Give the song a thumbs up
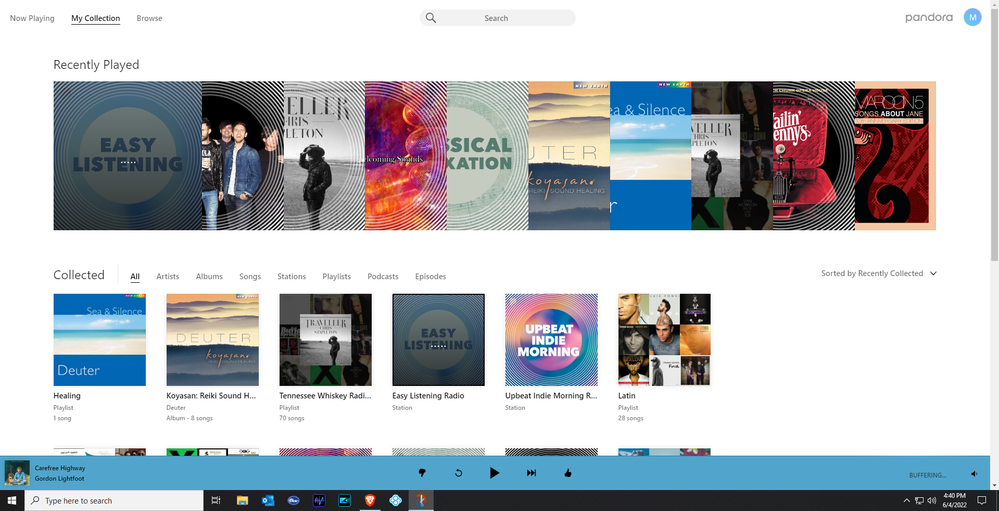 [x=567, y=473]
